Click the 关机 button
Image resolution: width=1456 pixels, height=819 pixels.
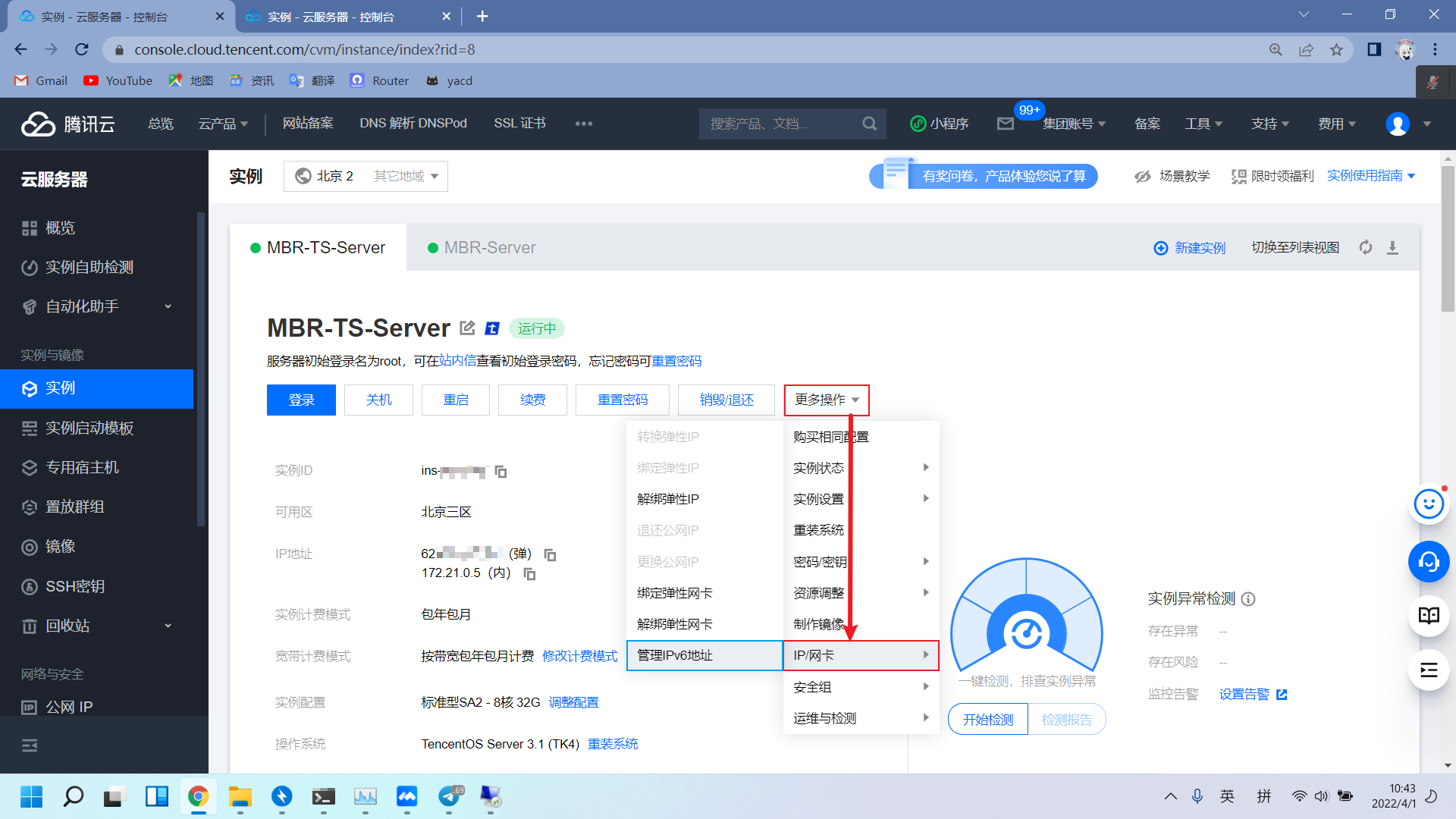click(x=378, y=400)
